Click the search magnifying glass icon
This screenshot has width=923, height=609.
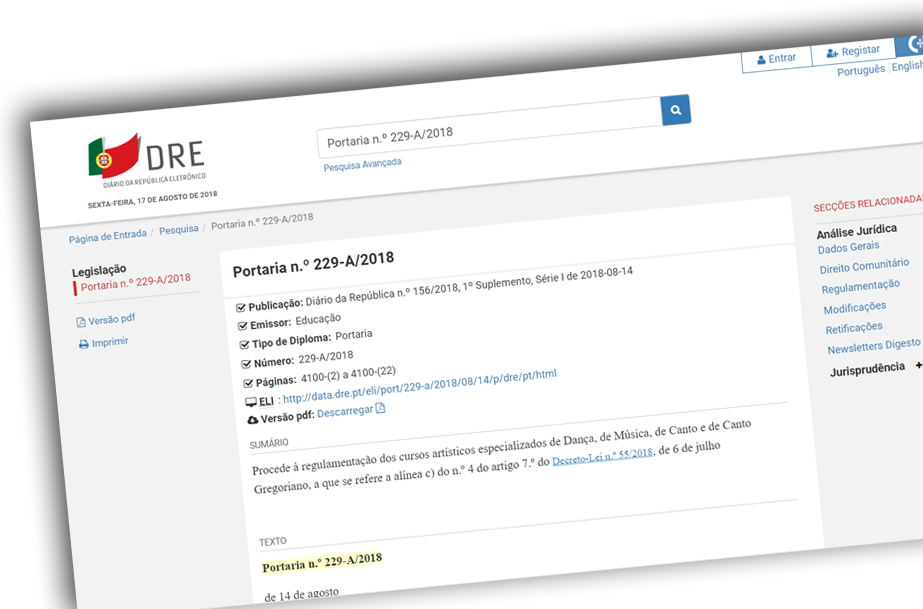(x=676, y=110)
